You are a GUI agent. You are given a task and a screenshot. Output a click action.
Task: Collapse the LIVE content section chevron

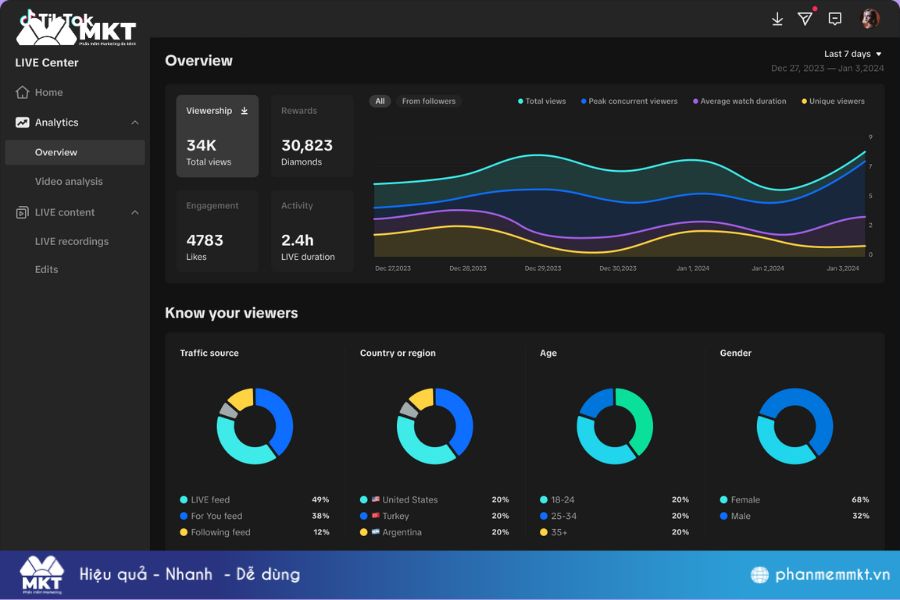pyautogui.click(x=135, y=213)
